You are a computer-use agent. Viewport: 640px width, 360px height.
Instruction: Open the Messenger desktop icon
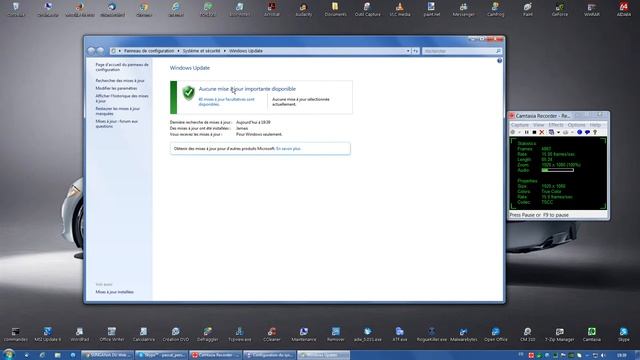point(463,10)
